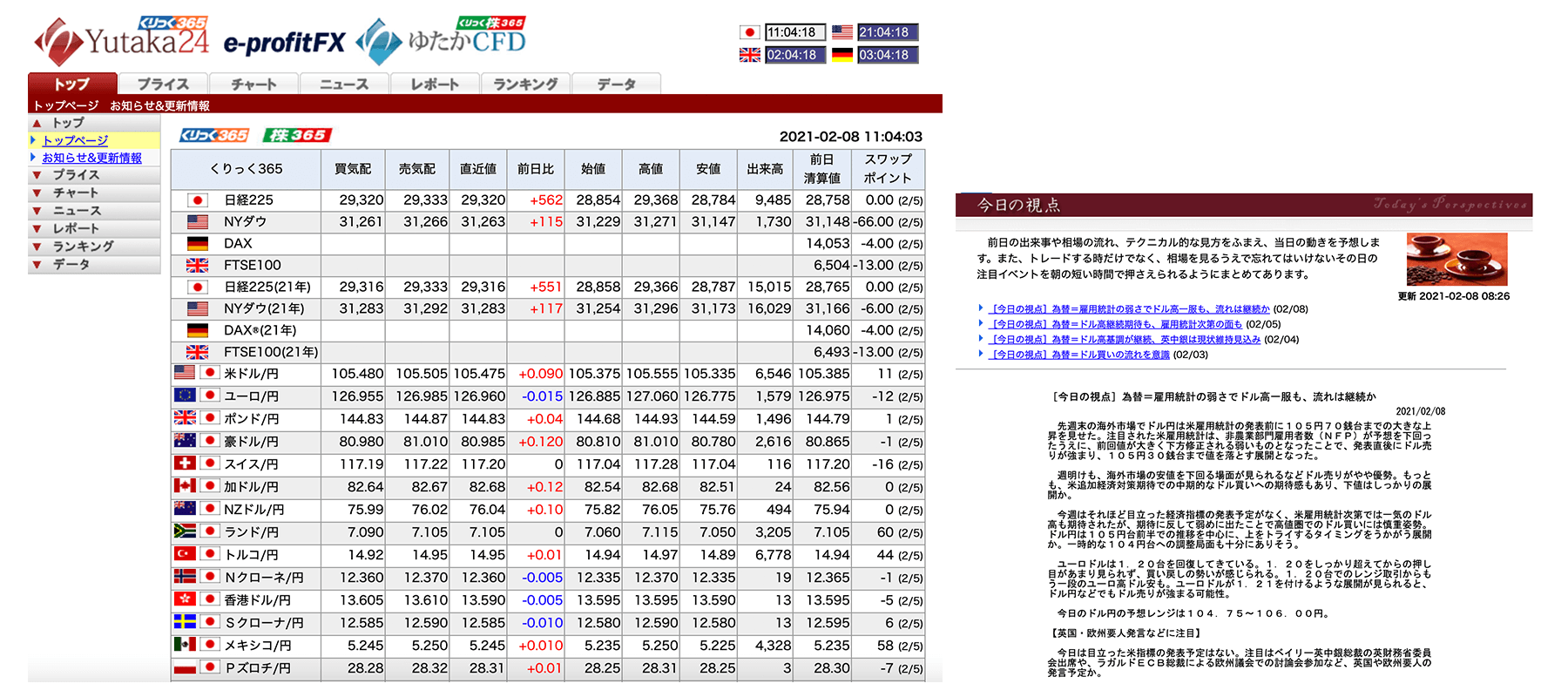
Task: Select the blue くりっく365 table badge
Action: [214, 135]
